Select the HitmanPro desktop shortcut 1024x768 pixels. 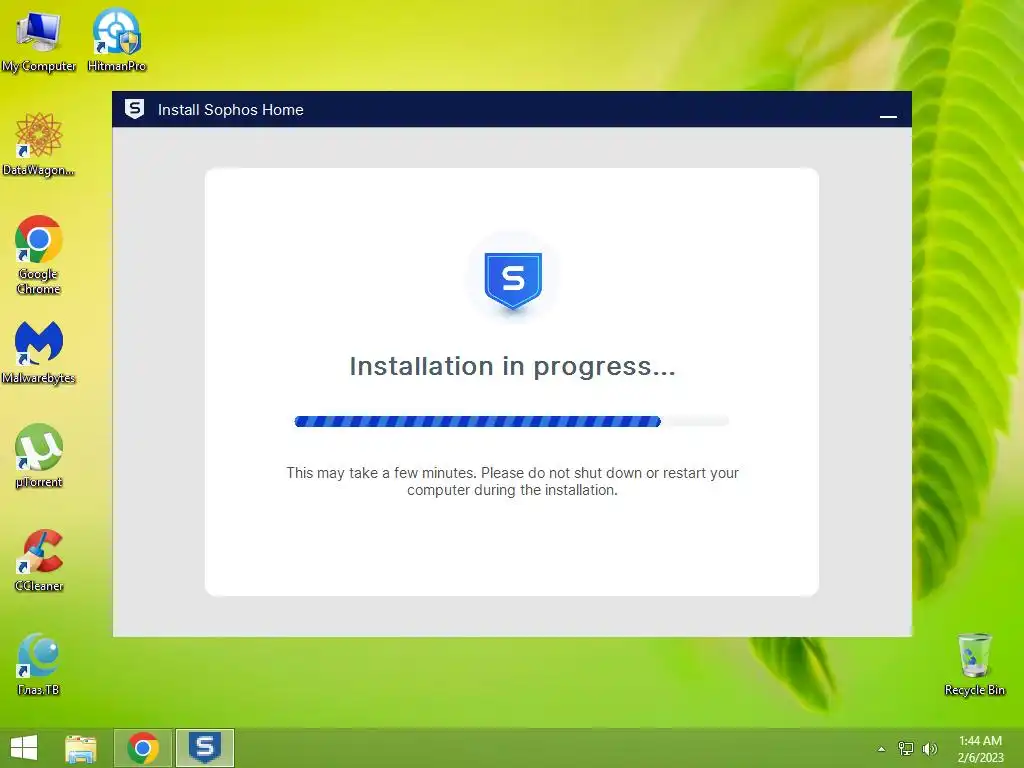[x=116, y=40]
